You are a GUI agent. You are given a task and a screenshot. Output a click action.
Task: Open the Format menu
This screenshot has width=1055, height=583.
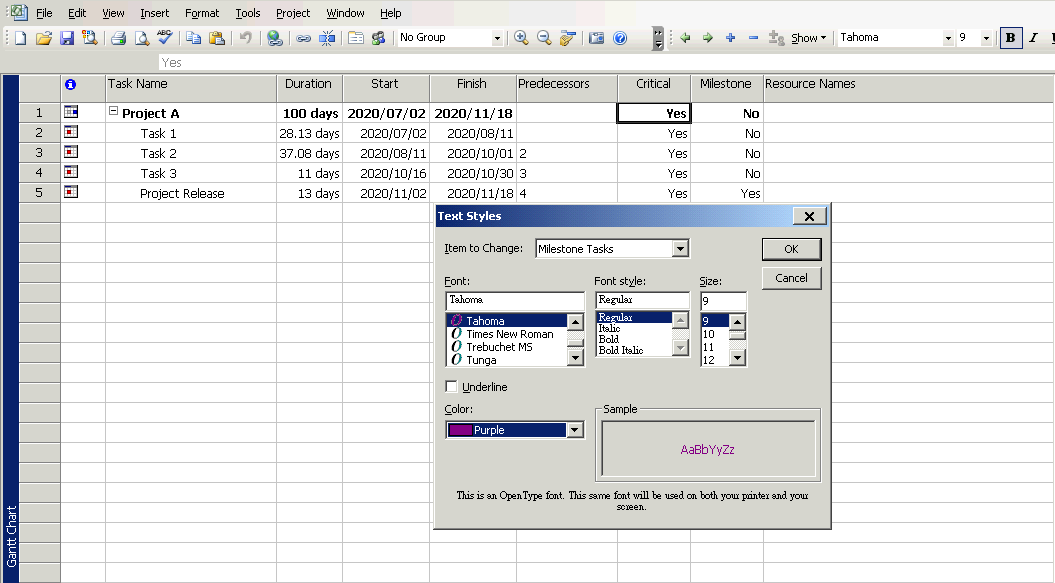point(202,13)
